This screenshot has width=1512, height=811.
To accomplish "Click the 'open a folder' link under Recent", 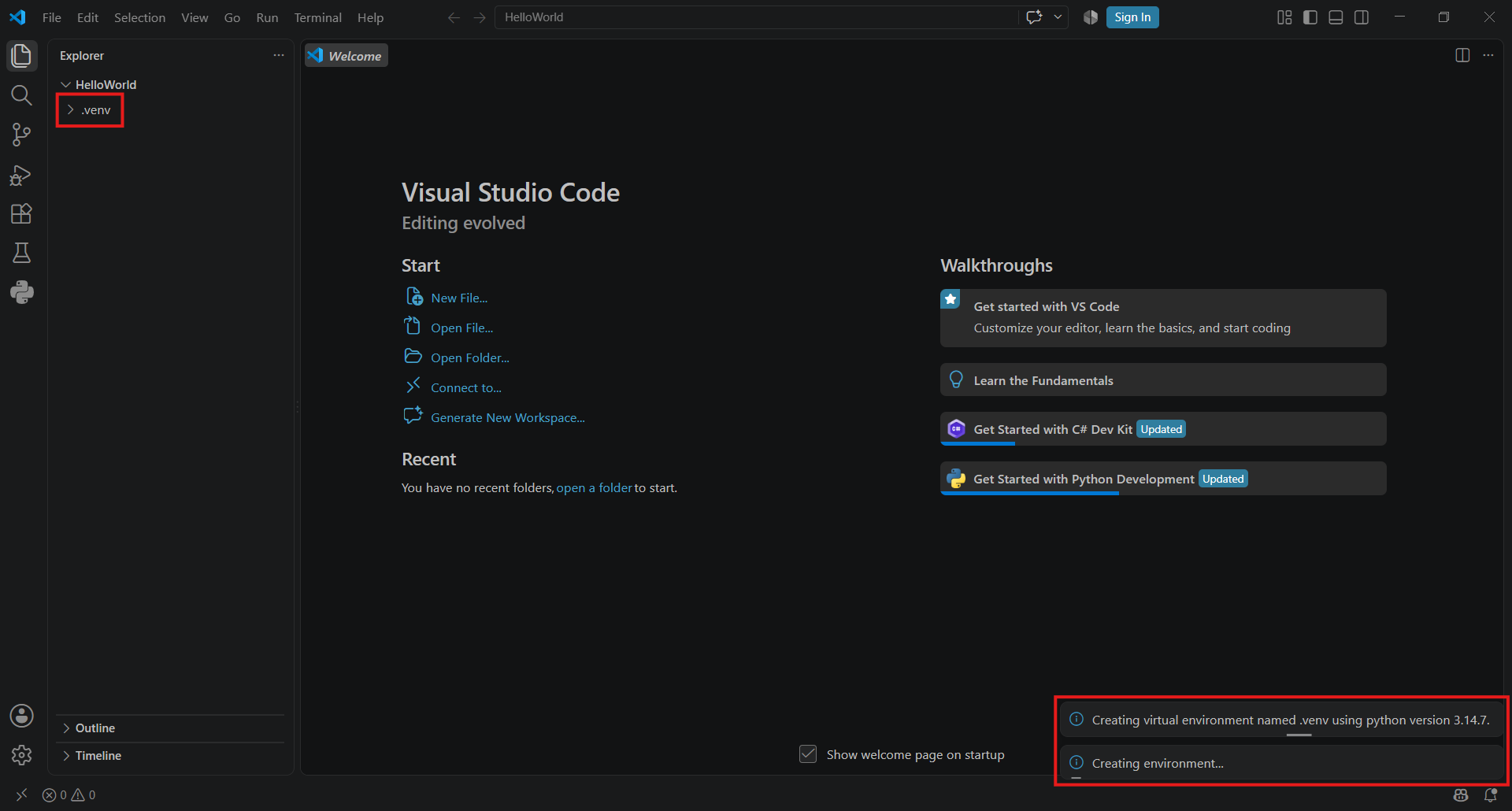I will coord(594,488).
